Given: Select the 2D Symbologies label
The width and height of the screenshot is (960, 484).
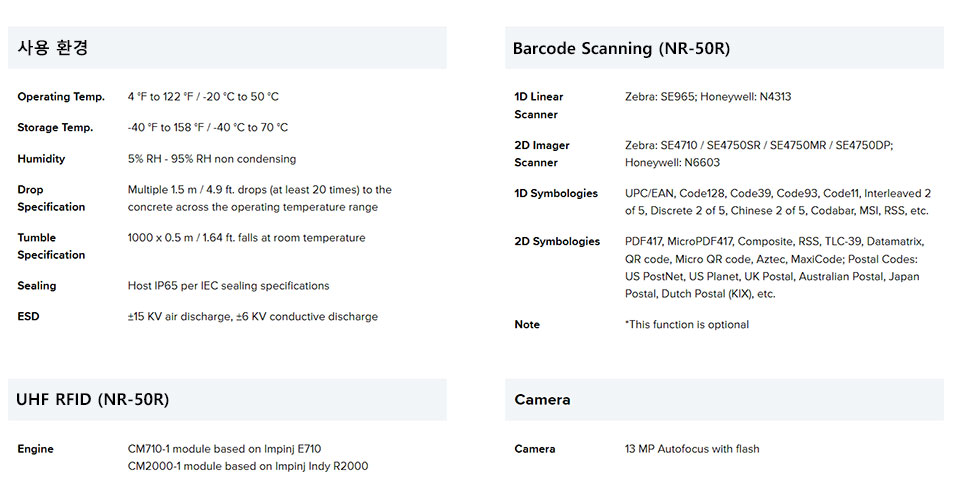Looking at the screenshot, I should (557, 242).
